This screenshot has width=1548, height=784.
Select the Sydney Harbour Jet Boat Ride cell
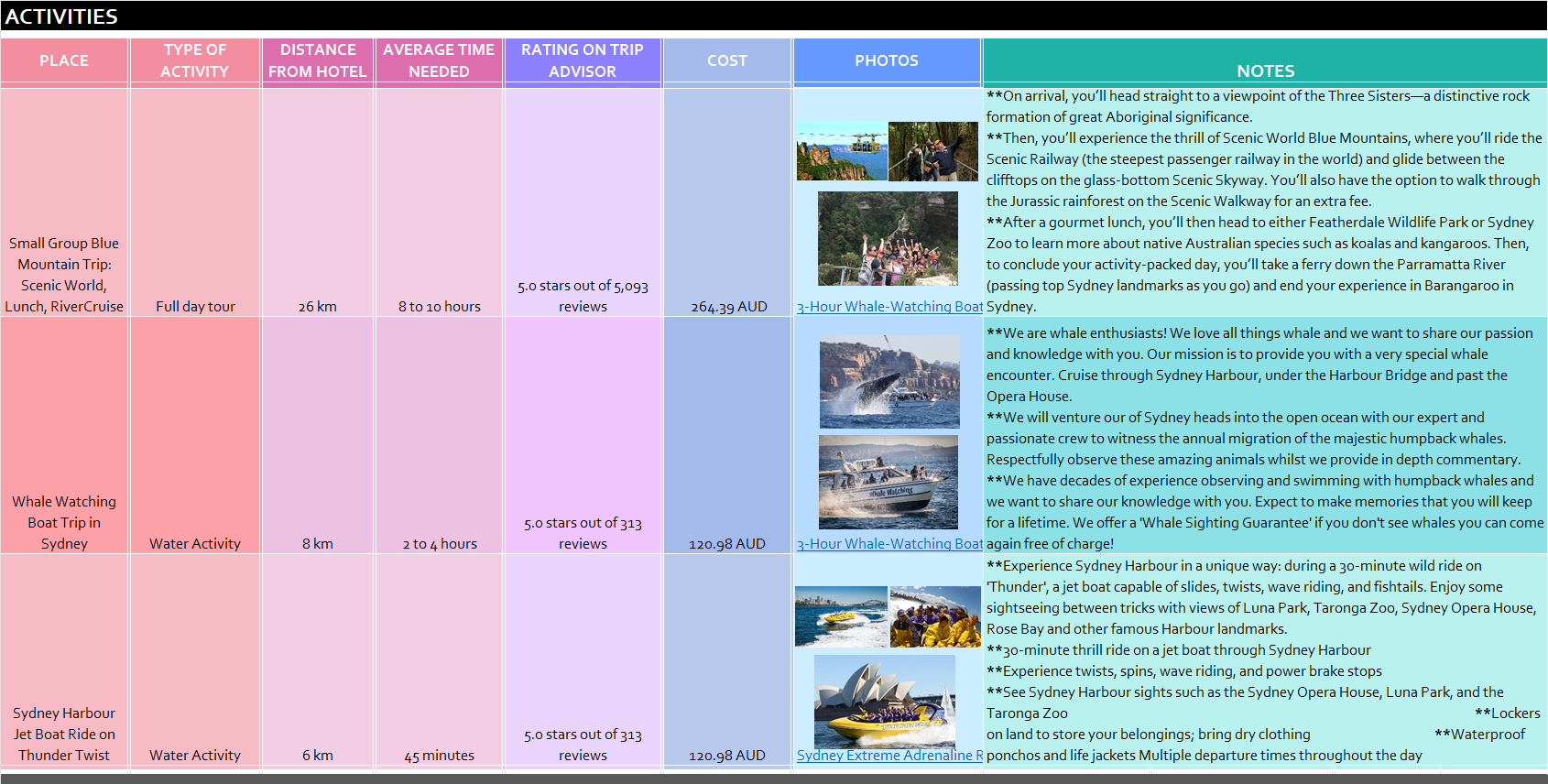(x=64, y=660)
